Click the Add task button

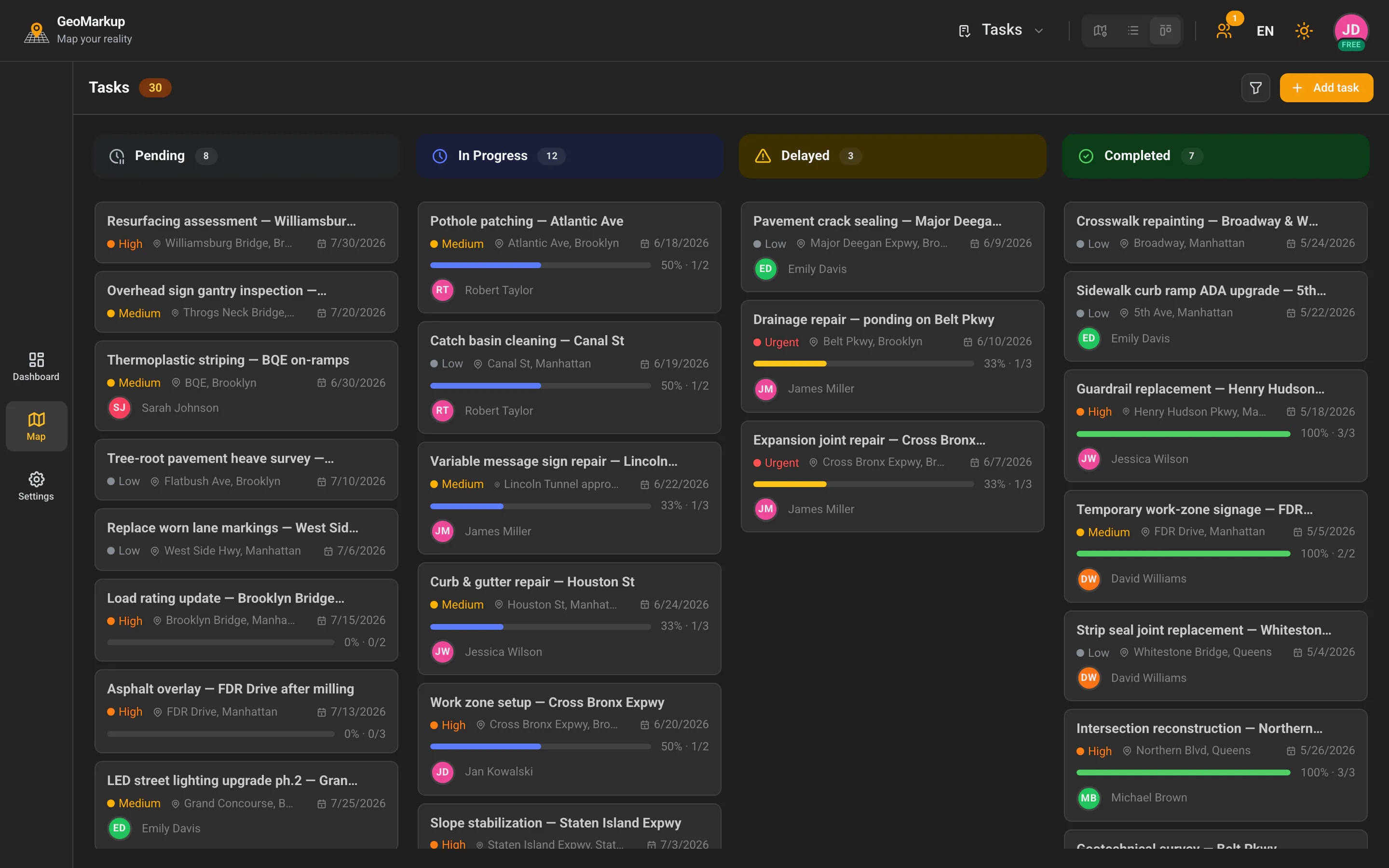pos(1326,88)
